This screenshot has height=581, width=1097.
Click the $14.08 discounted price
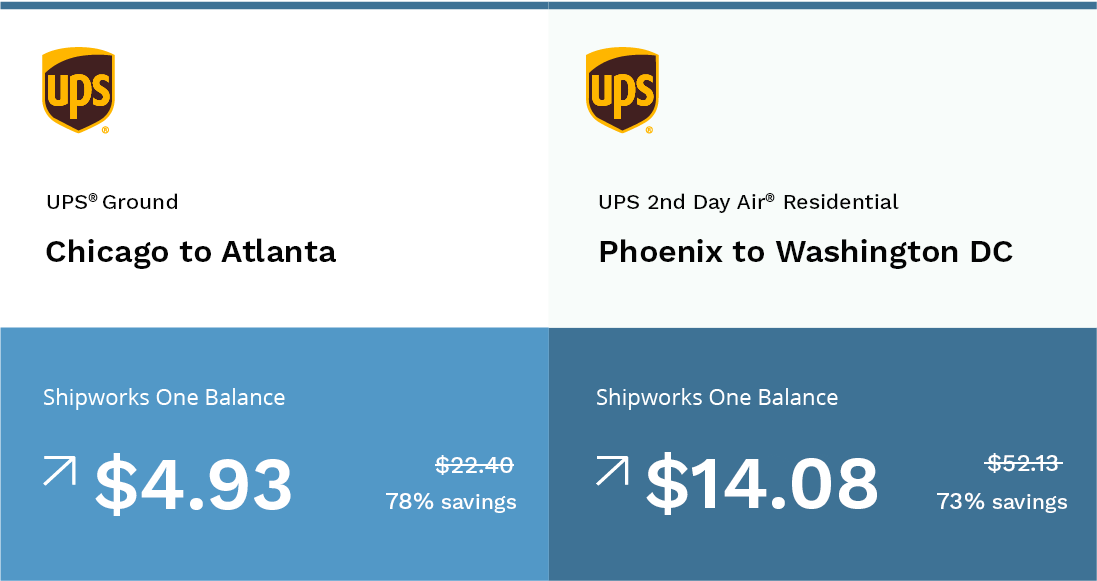761,482
